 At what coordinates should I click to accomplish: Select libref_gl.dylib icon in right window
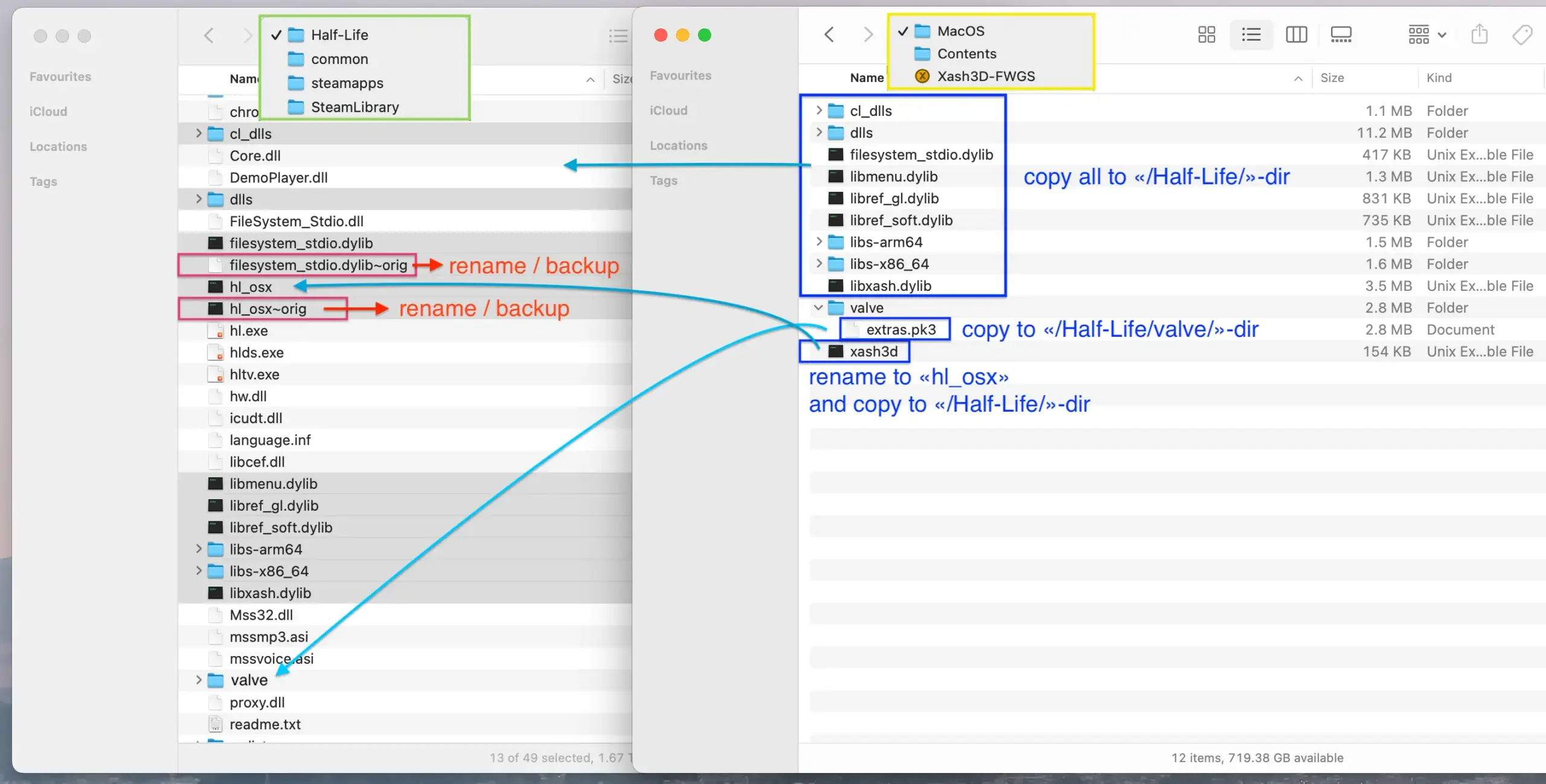point(835,198)
